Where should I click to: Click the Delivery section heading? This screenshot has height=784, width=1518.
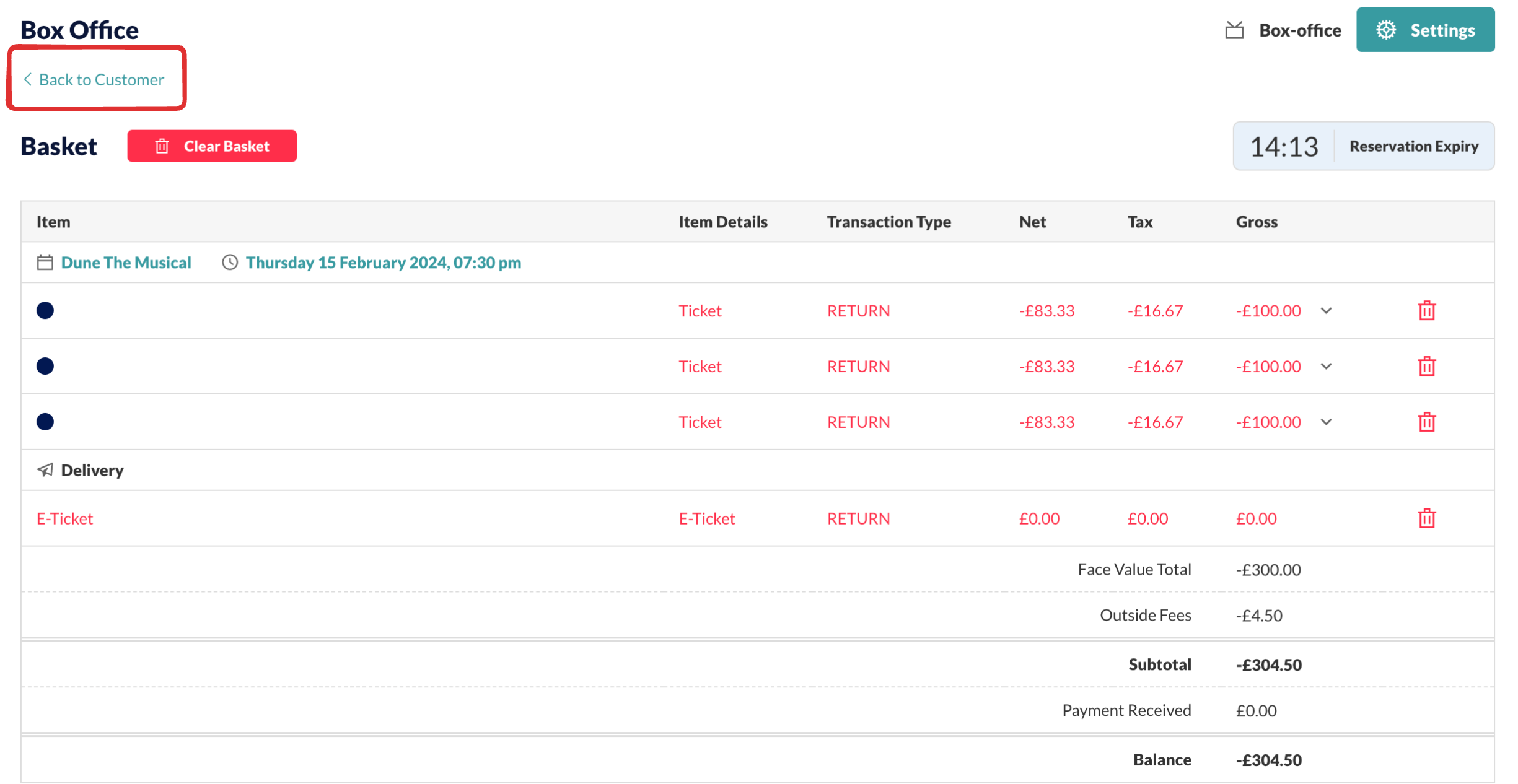tap(92, 470)
